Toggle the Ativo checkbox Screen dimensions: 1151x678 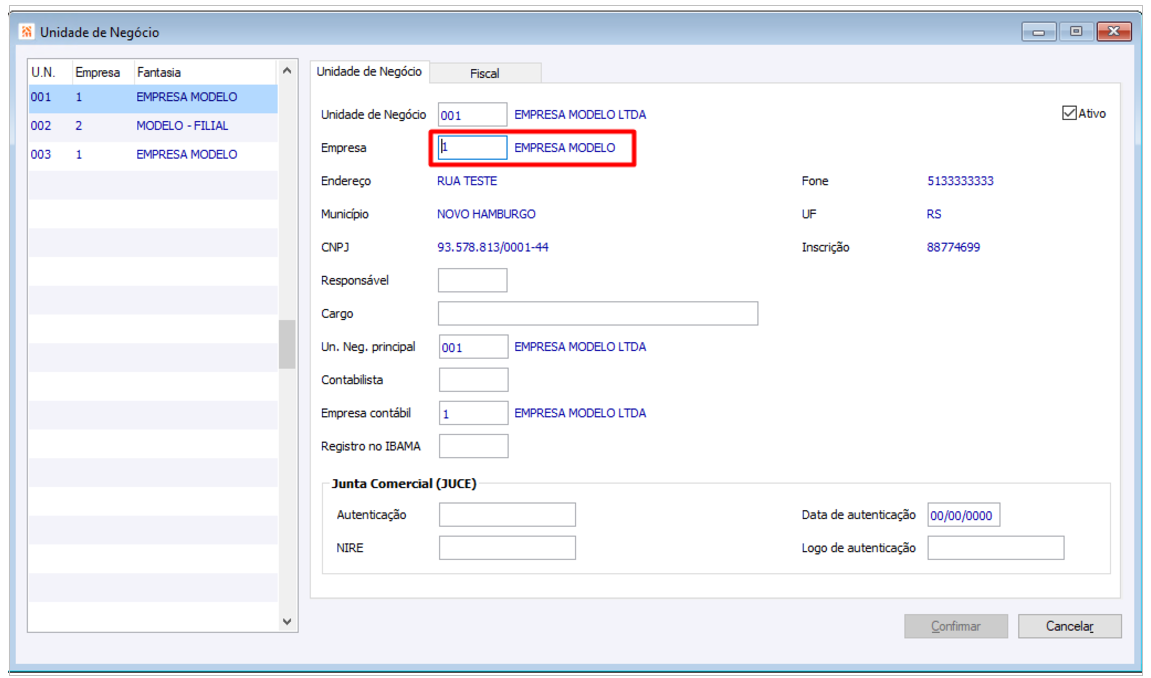point(1069,113)
